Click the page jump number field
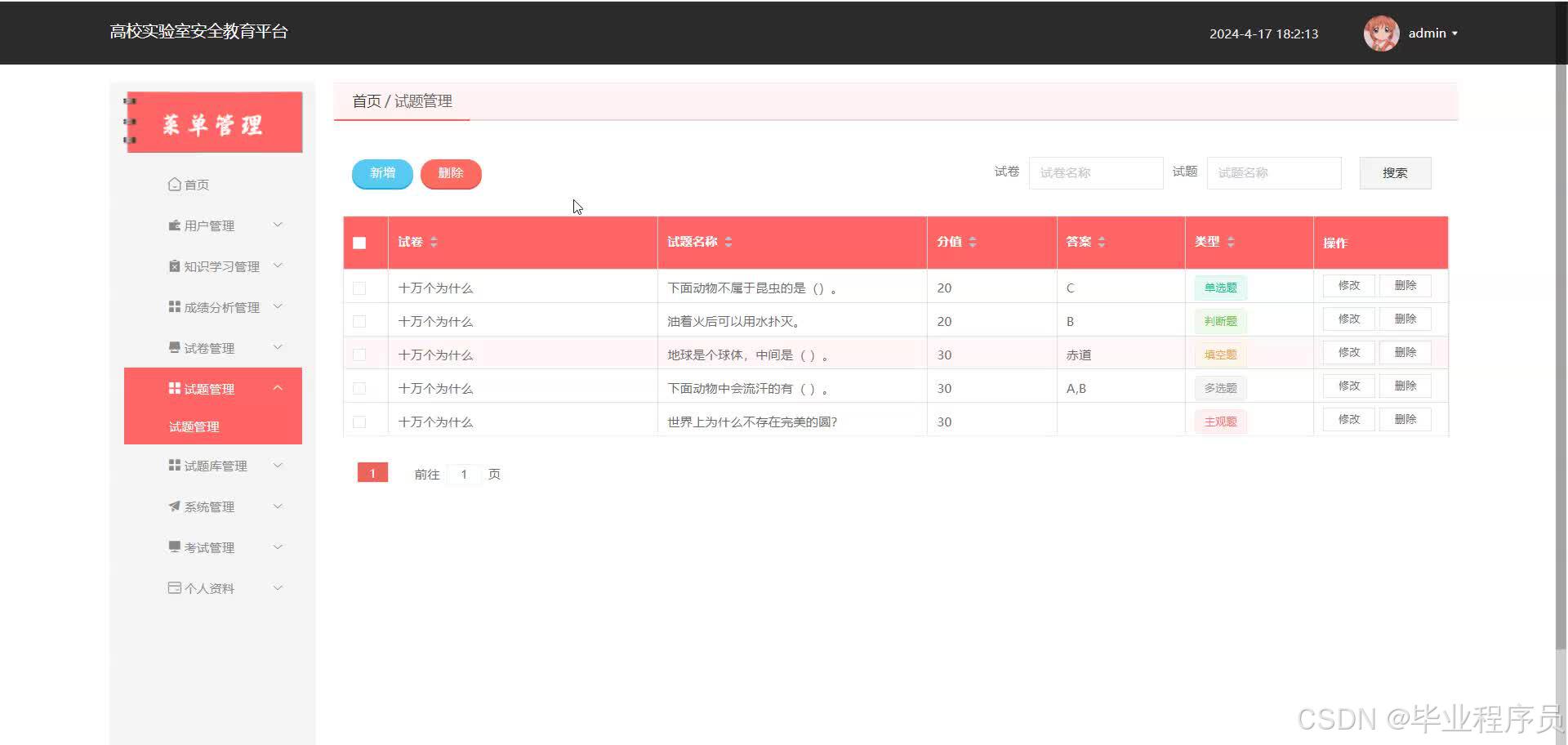Viewport: 1568px width, 745px height. coord(464,474)
